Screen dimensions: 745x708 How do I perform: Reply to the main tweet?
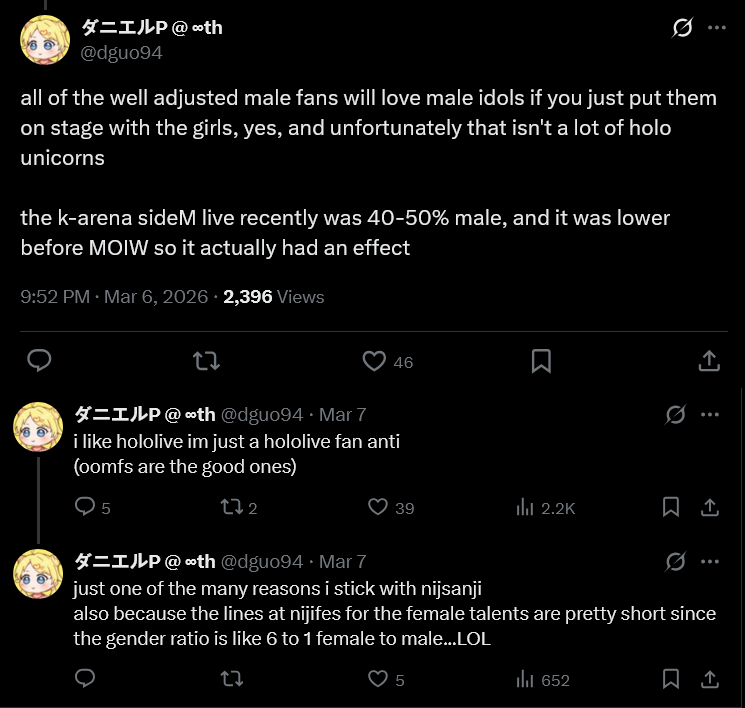(x=39, y=361)
